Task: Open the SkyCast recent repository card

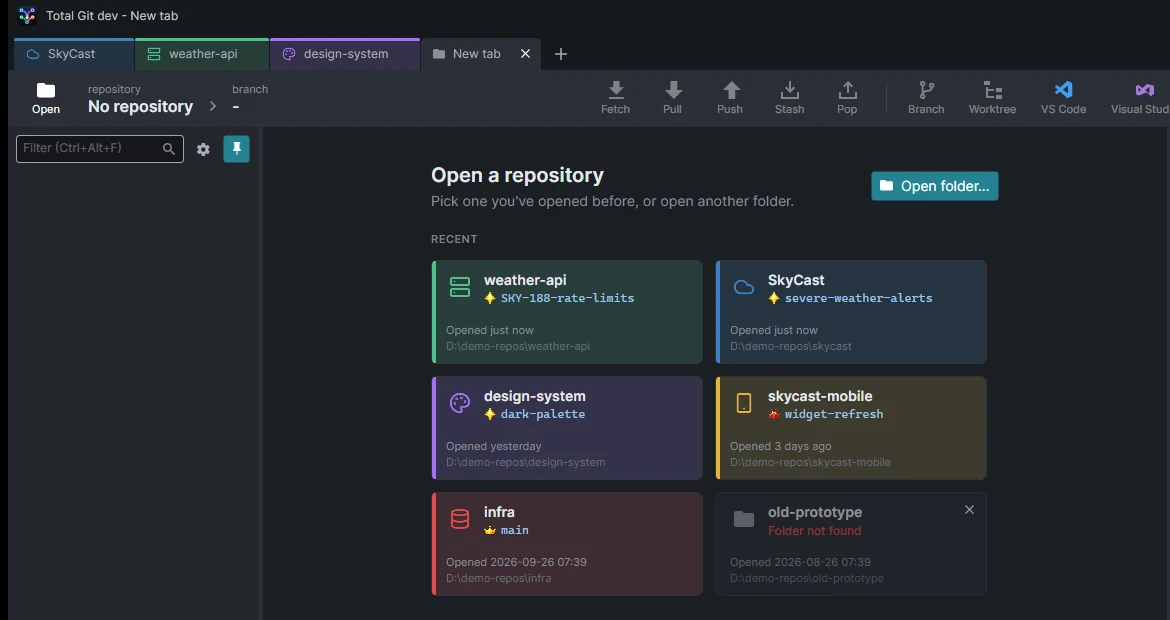Action: pos(851,312)
